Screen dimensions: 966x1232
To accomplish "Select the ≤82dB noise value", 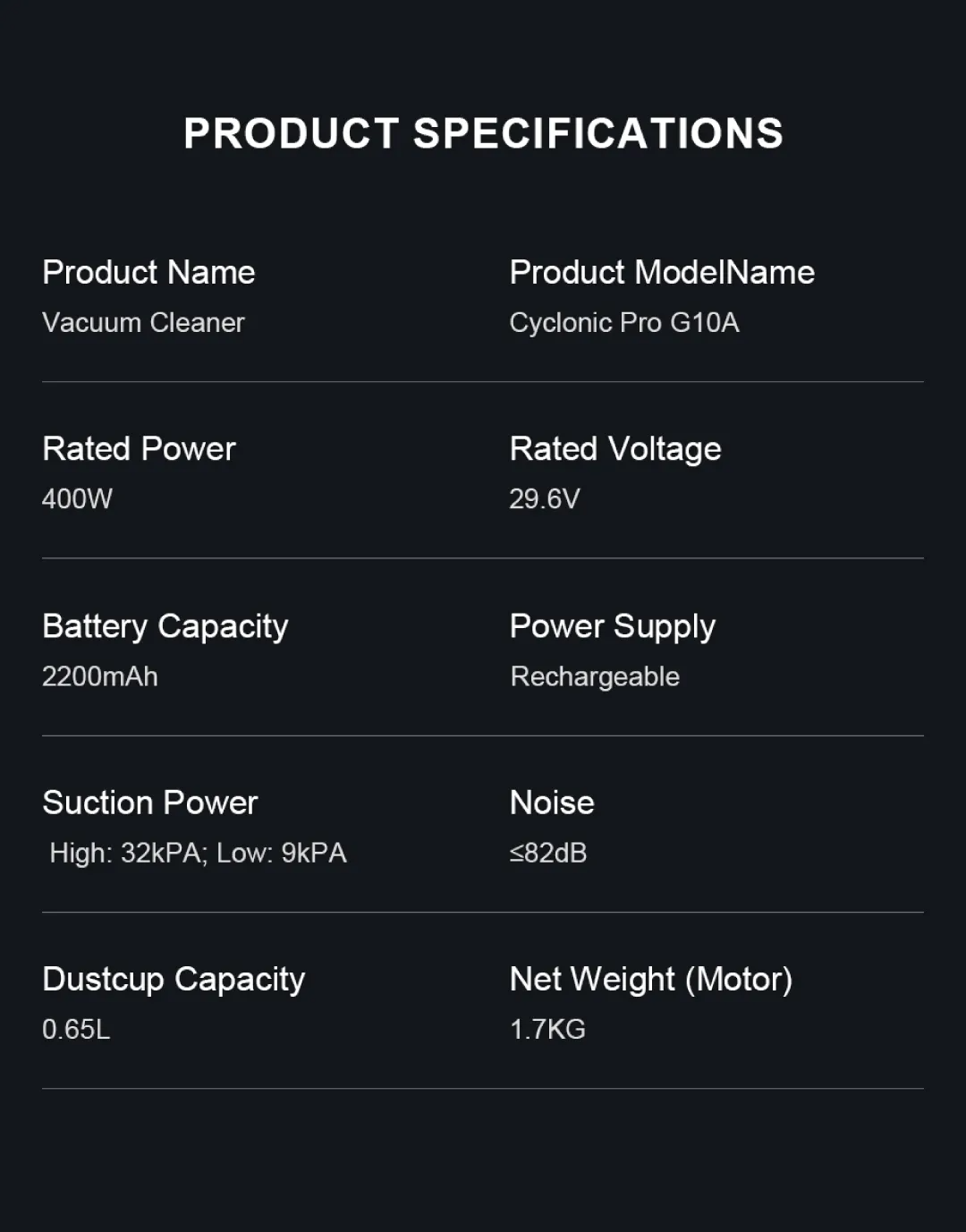I will tap(548, 853).
